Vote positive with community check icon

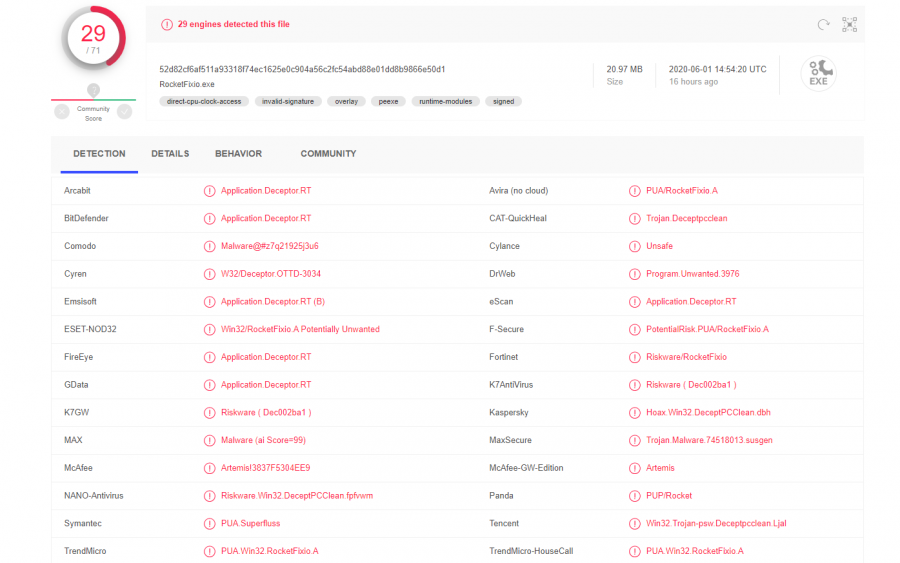point(125,112)
